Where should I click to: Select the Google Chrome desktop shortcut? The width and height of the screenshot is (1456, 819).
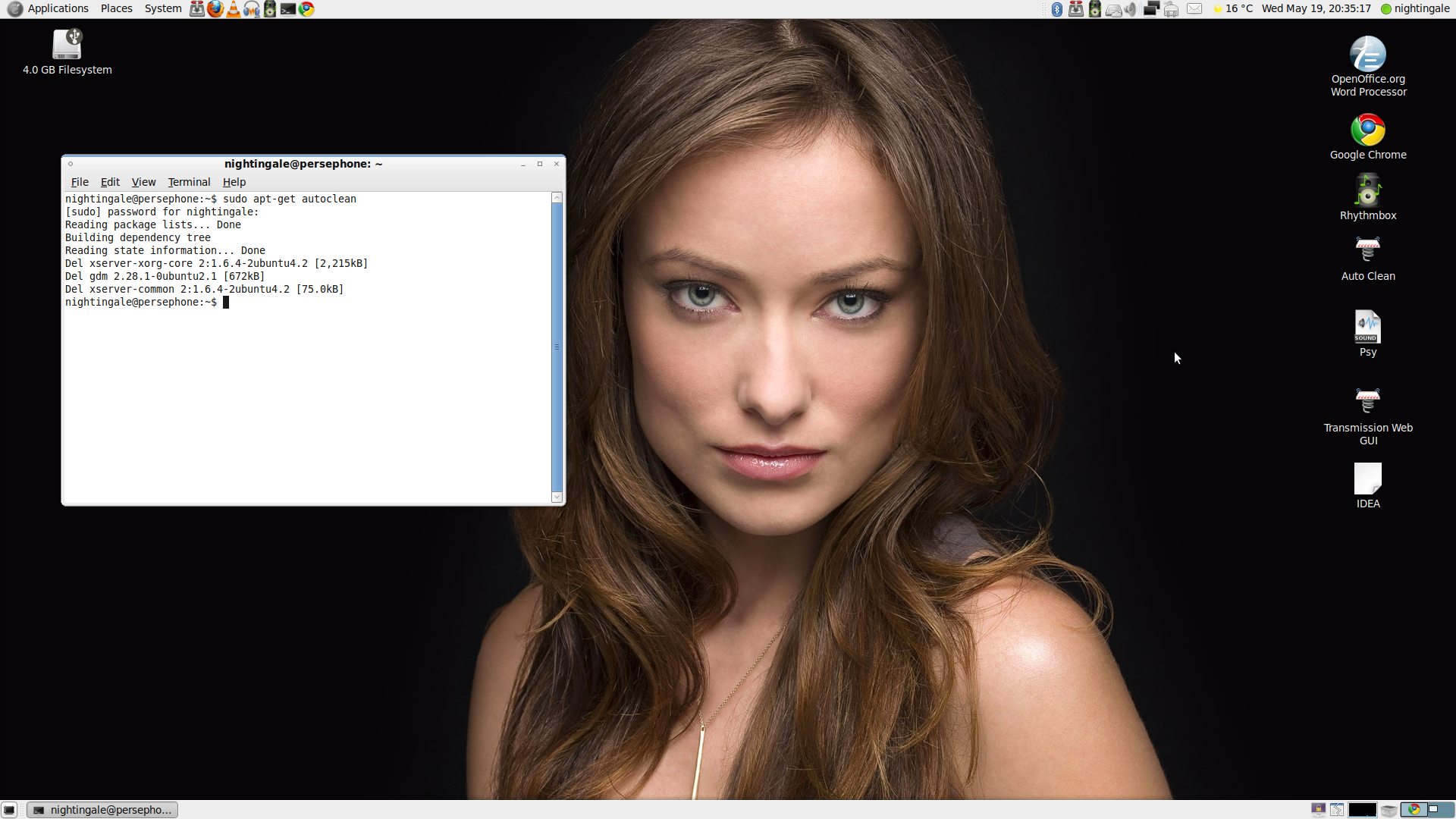(1368, 136)
